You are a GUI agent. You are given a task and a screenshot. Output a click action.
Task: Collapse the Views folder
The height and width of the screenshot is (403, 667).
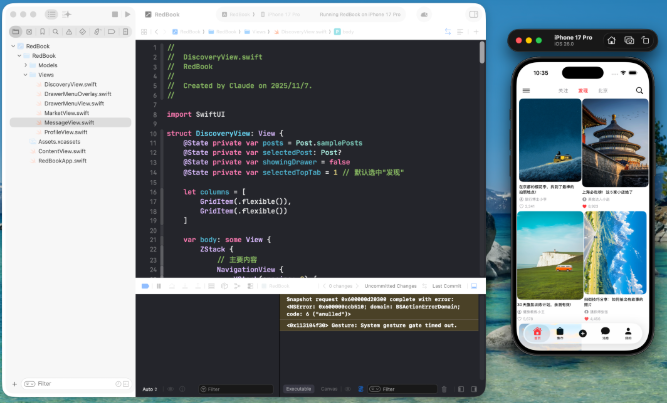click(x=26, y=75)
